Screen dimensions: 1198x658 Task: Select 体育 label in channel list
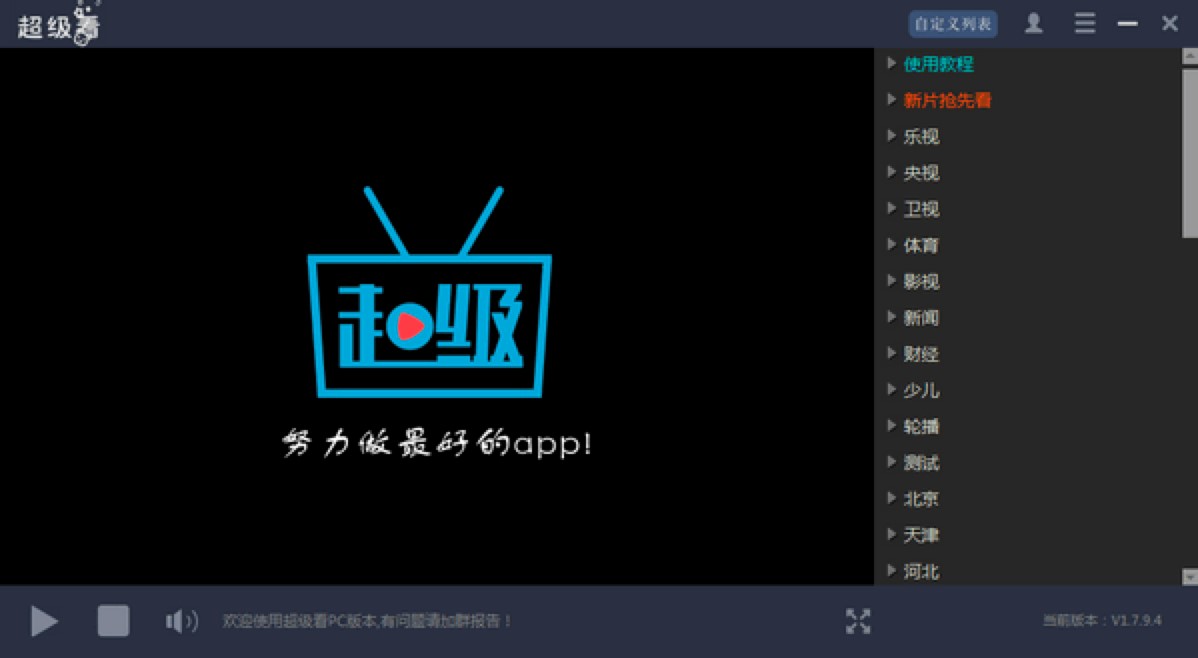coord(921,245)
